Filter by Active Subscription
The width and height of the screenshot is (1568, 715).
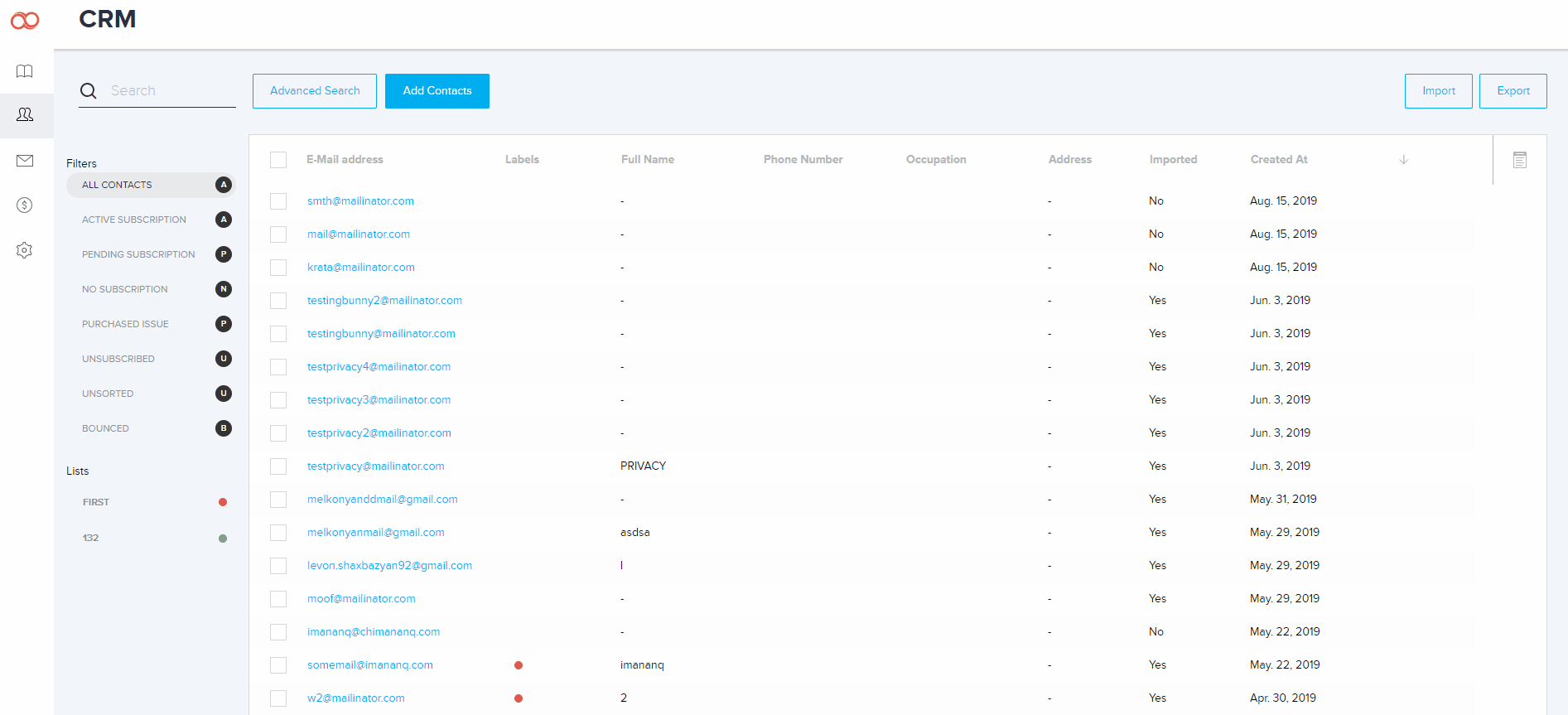134,220
